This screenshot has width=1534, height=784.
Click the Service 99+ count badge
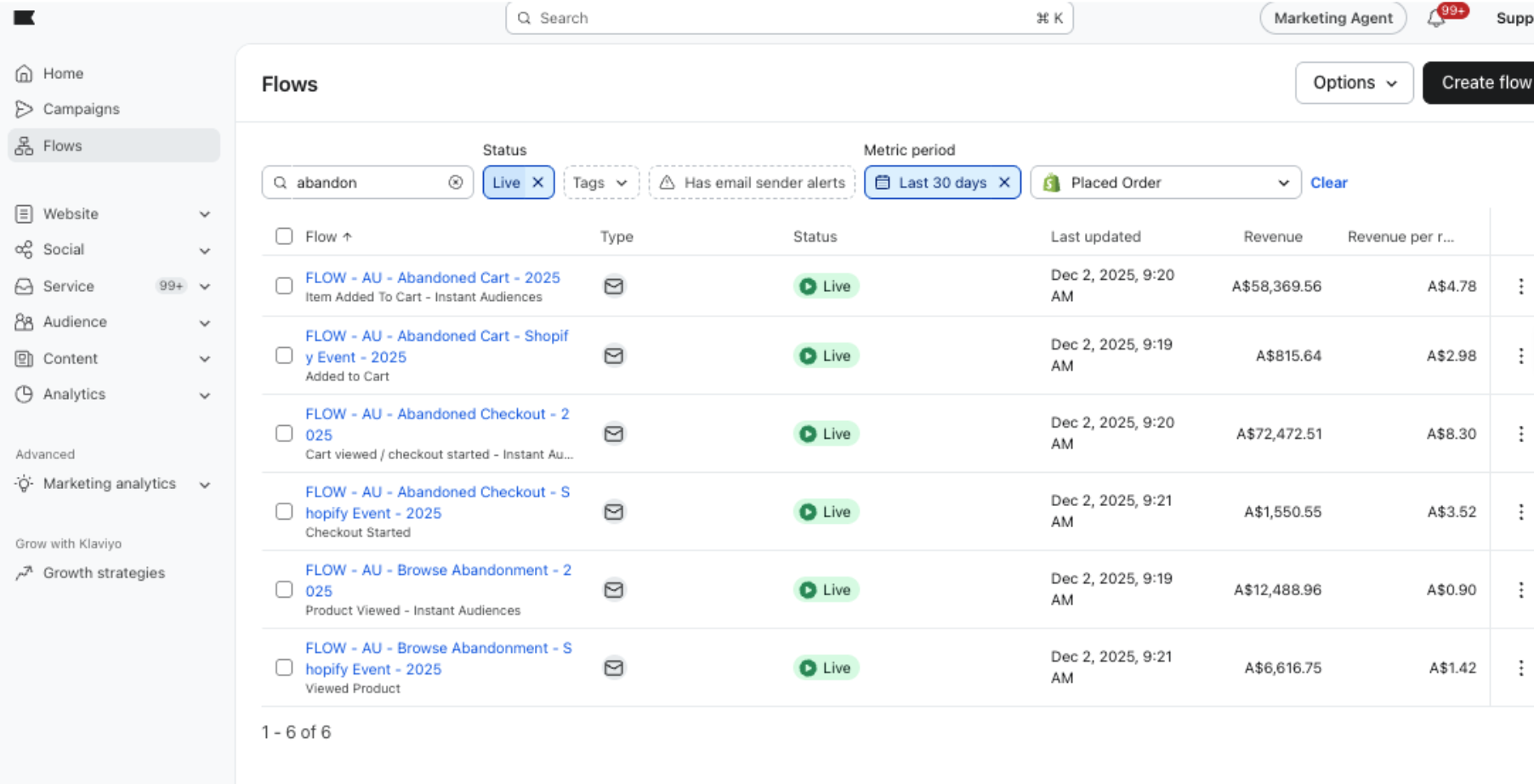click(171, 287)
